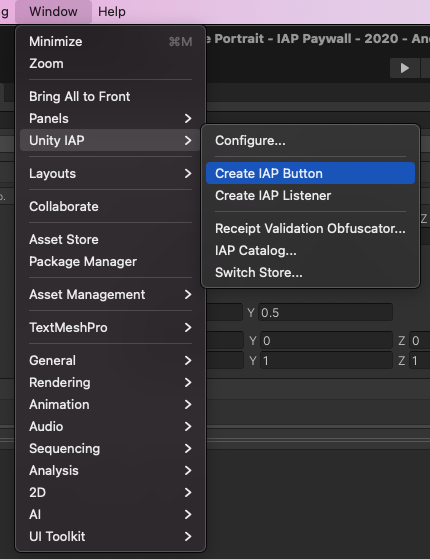Open the IAP Catalog... entry
This screenshot has width=430, height=559.
[x=310, y=251]
